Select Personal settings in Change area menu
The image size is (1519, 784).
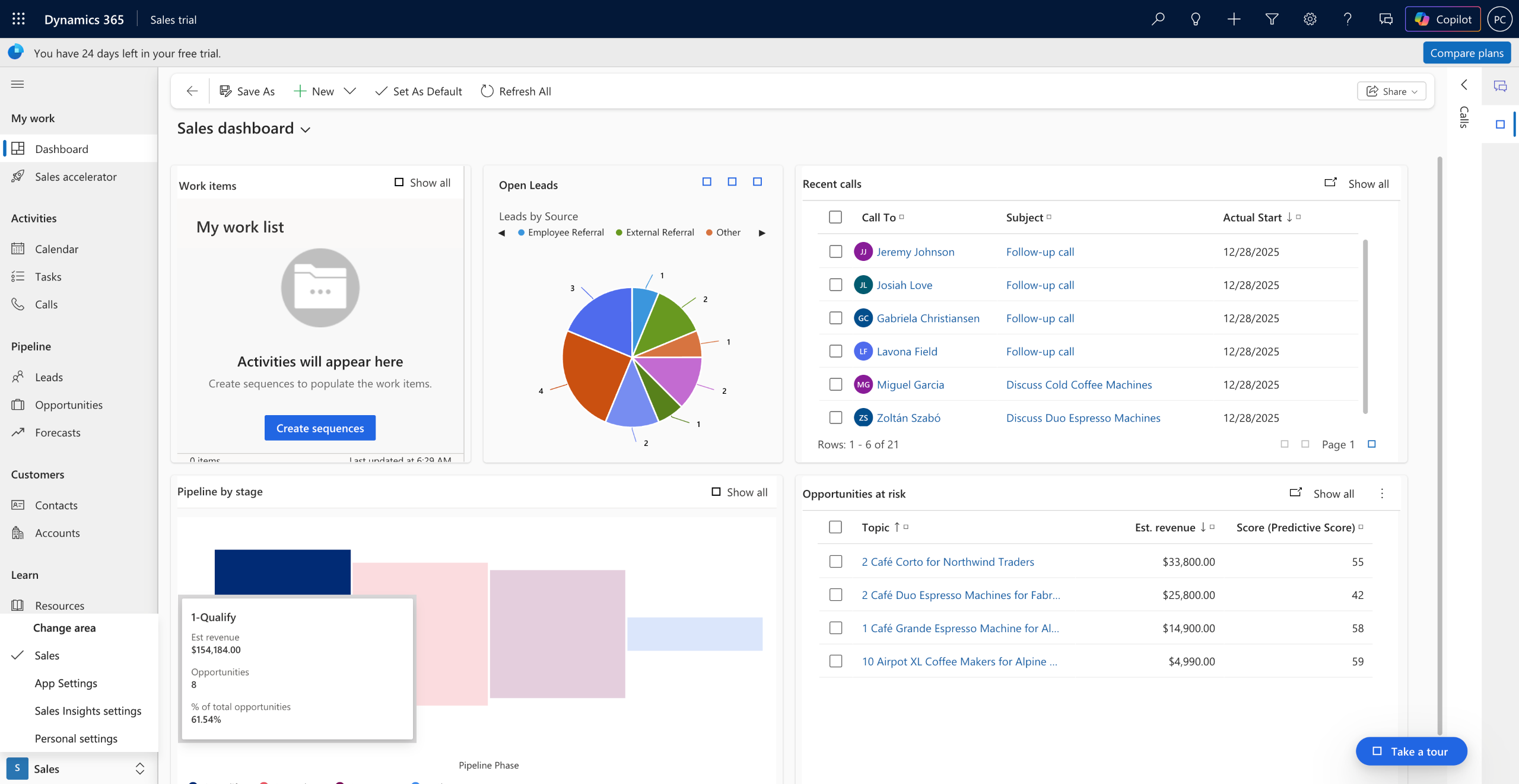[x=76, y=738]
